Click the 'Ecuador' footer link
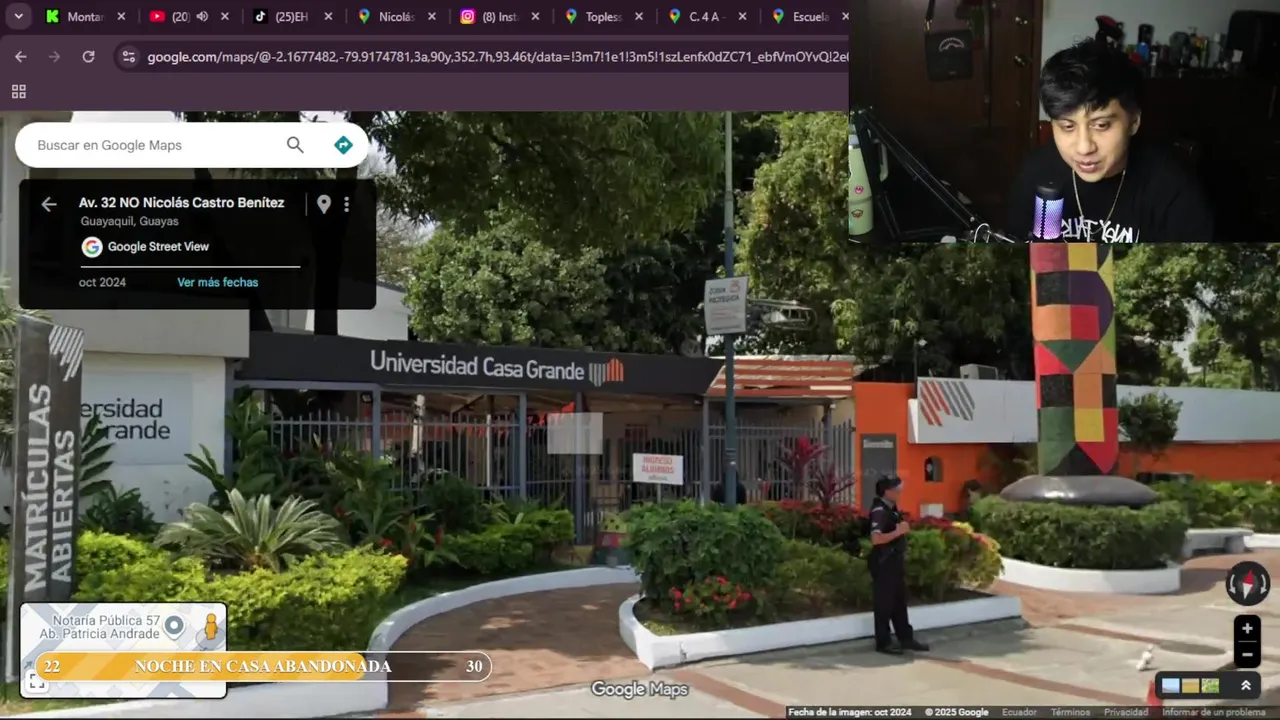The height and width of the screenshot is (720, 1280). point(1019,712)
